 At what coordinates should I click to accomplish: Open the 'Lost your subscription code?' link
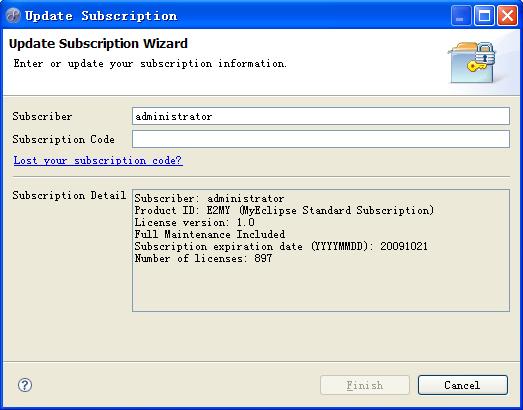pos(98,160)
